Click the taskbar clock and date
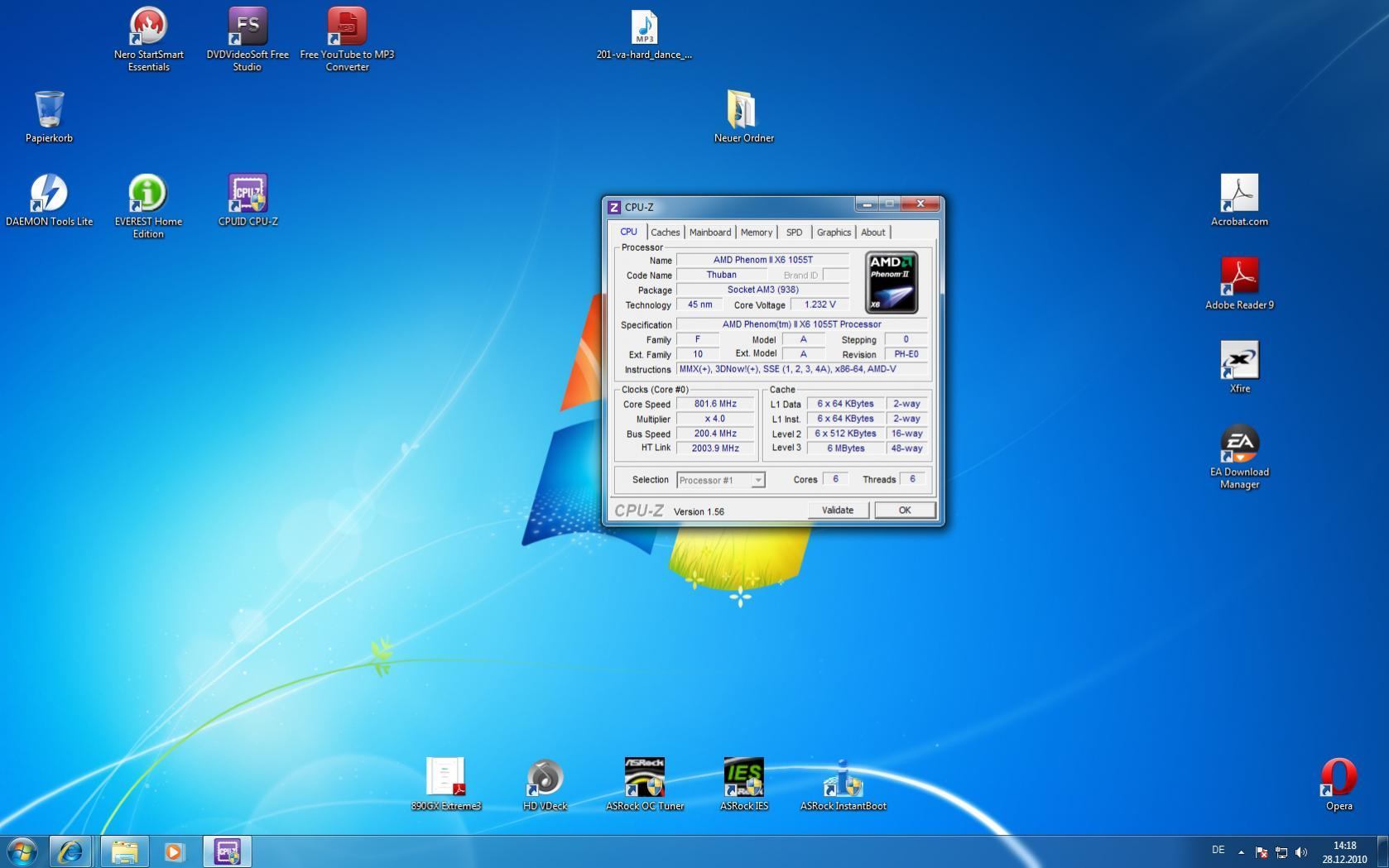 [x=1344, y=852]
